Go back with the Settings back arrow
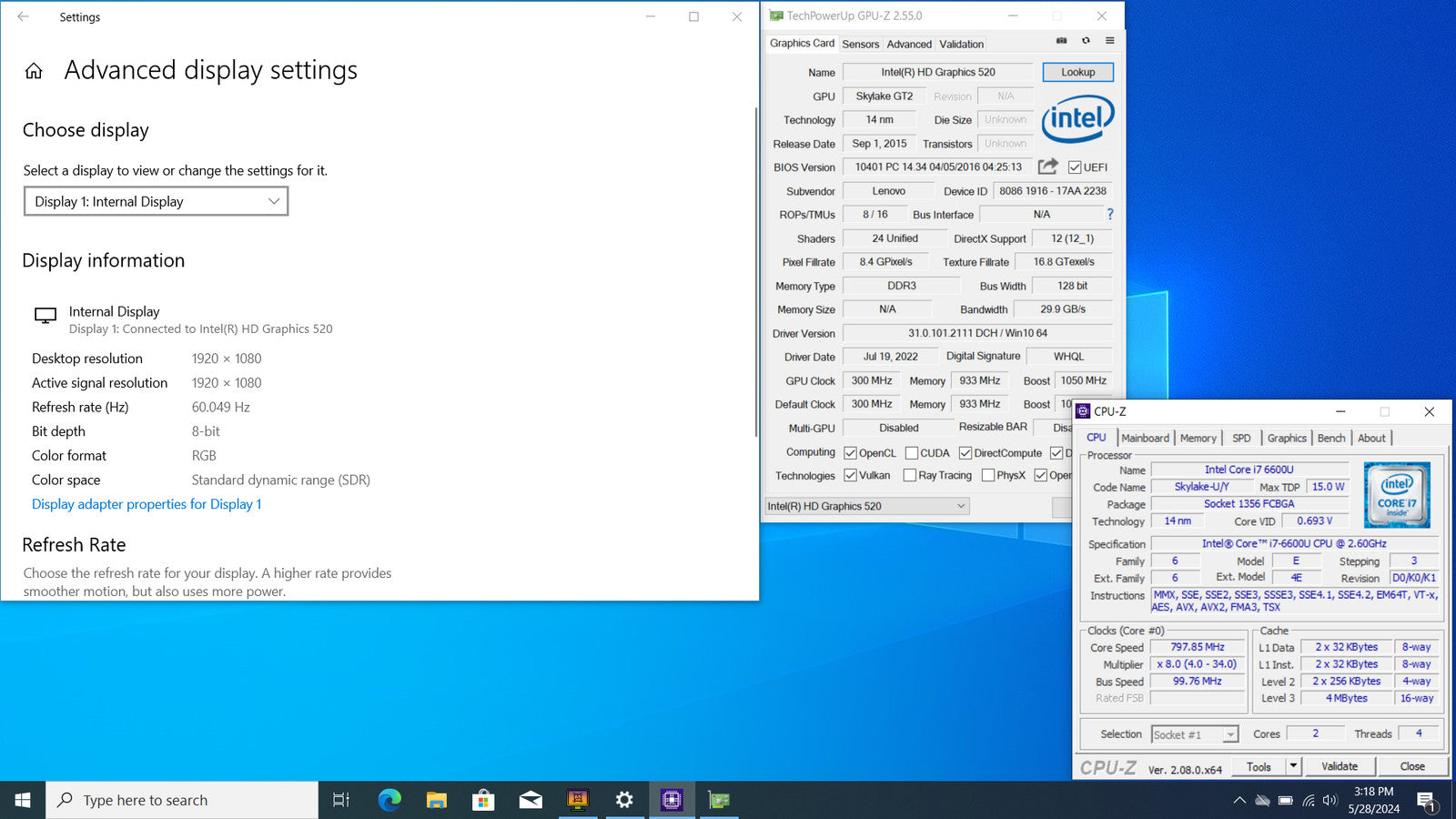 coord(24,16)
